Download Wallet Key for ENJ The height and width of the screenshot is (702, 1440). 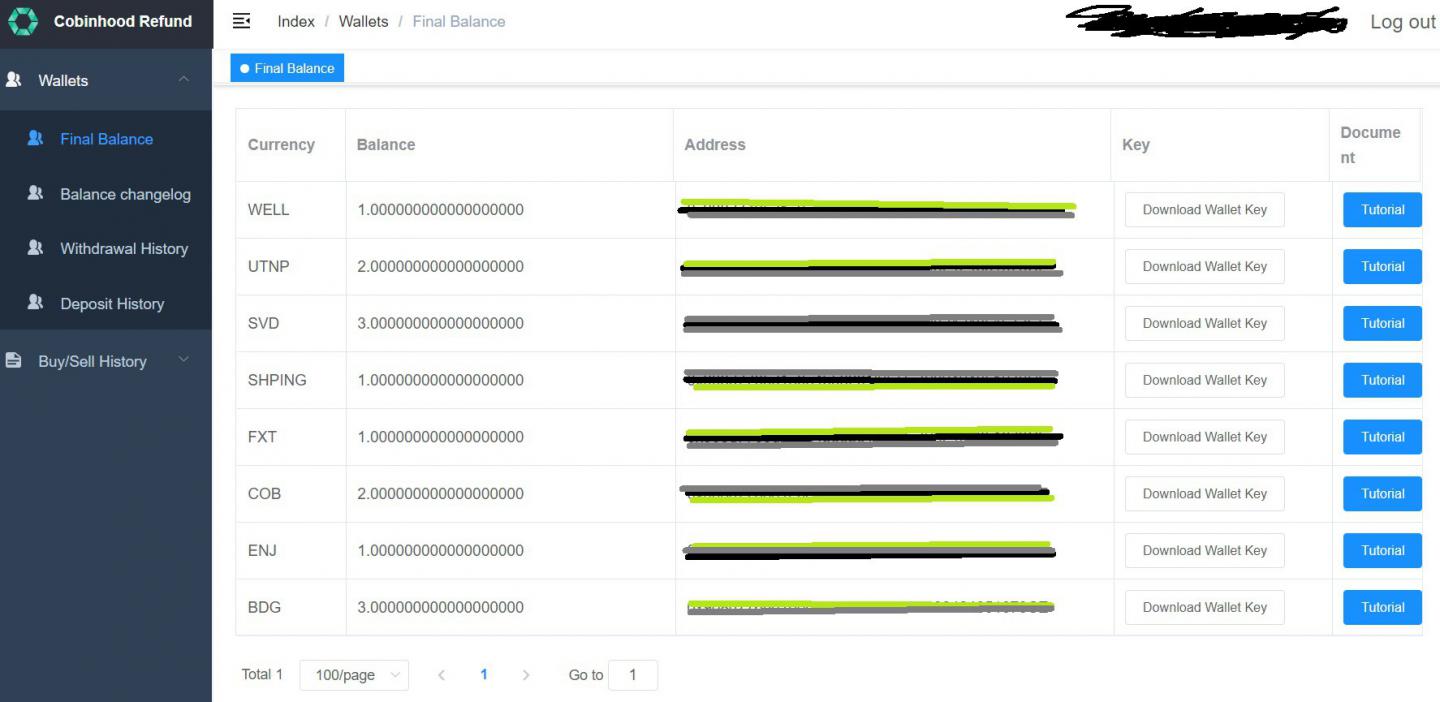pyautogui.click(x=1204, y=551)
